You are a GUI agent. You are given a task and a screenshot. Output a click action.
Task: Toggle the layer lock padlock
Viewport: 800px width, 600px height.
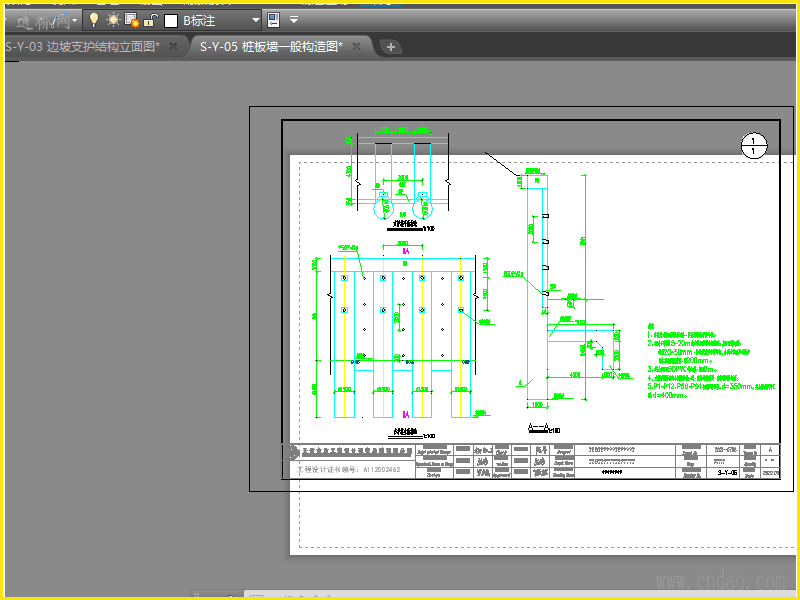150,20
